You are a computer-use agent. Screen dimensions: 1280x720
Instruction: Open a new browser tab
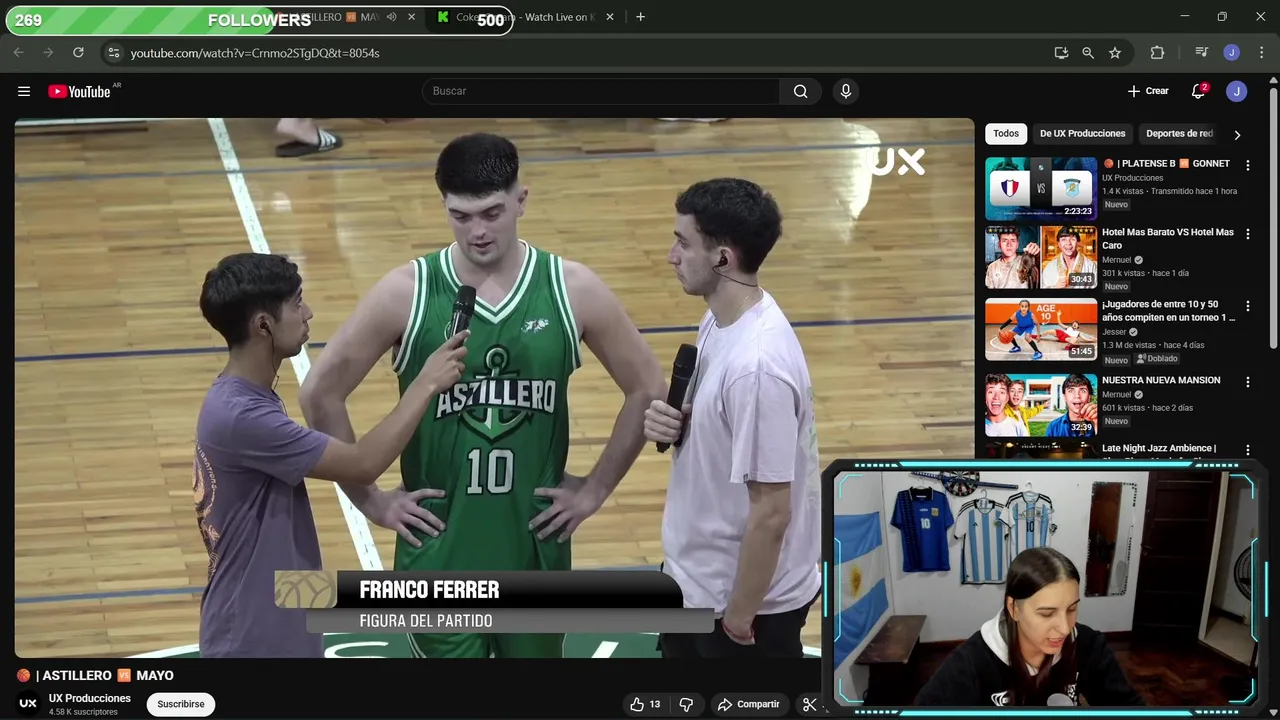[641, 17]
